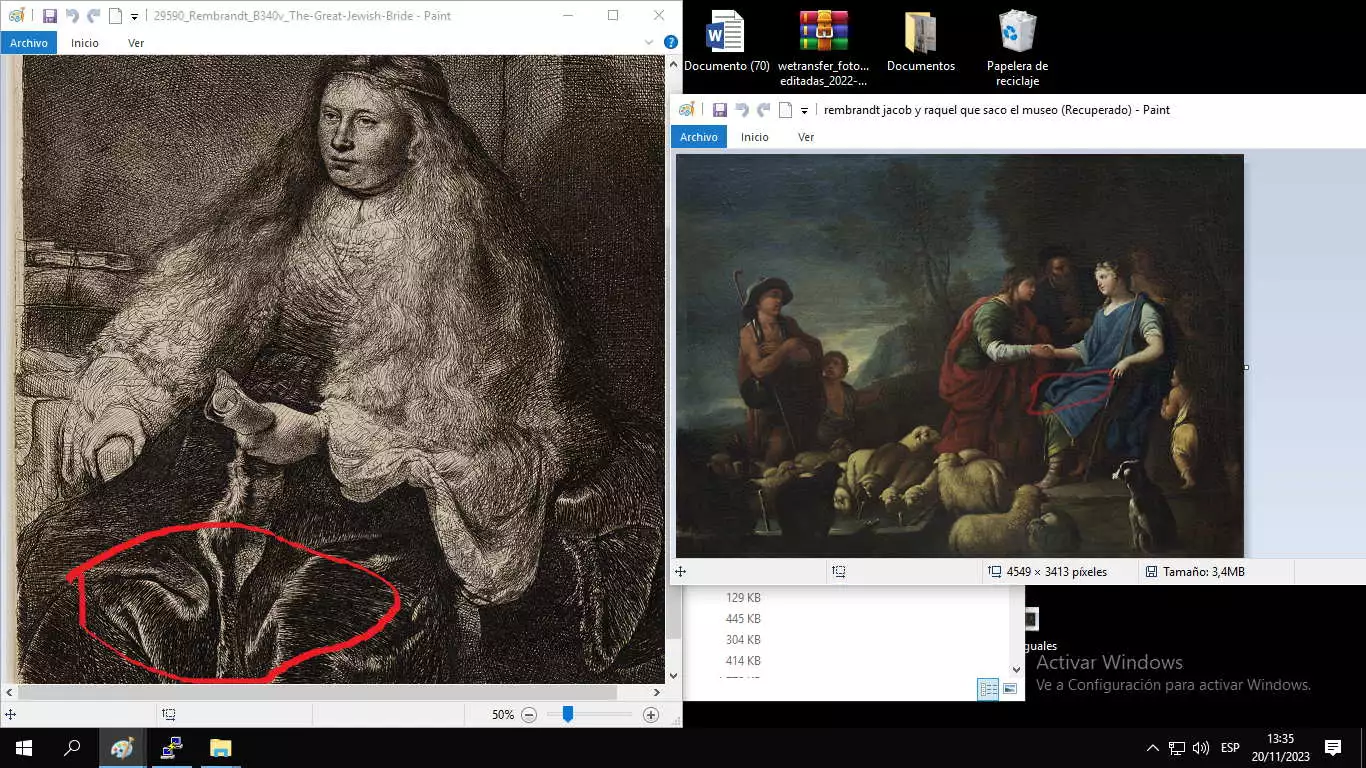The height and width of the screenshot is (768, 1366).
Task: Click New document icon in Great-Jewish-Bride Paint
Action: (x=115, y=16)
